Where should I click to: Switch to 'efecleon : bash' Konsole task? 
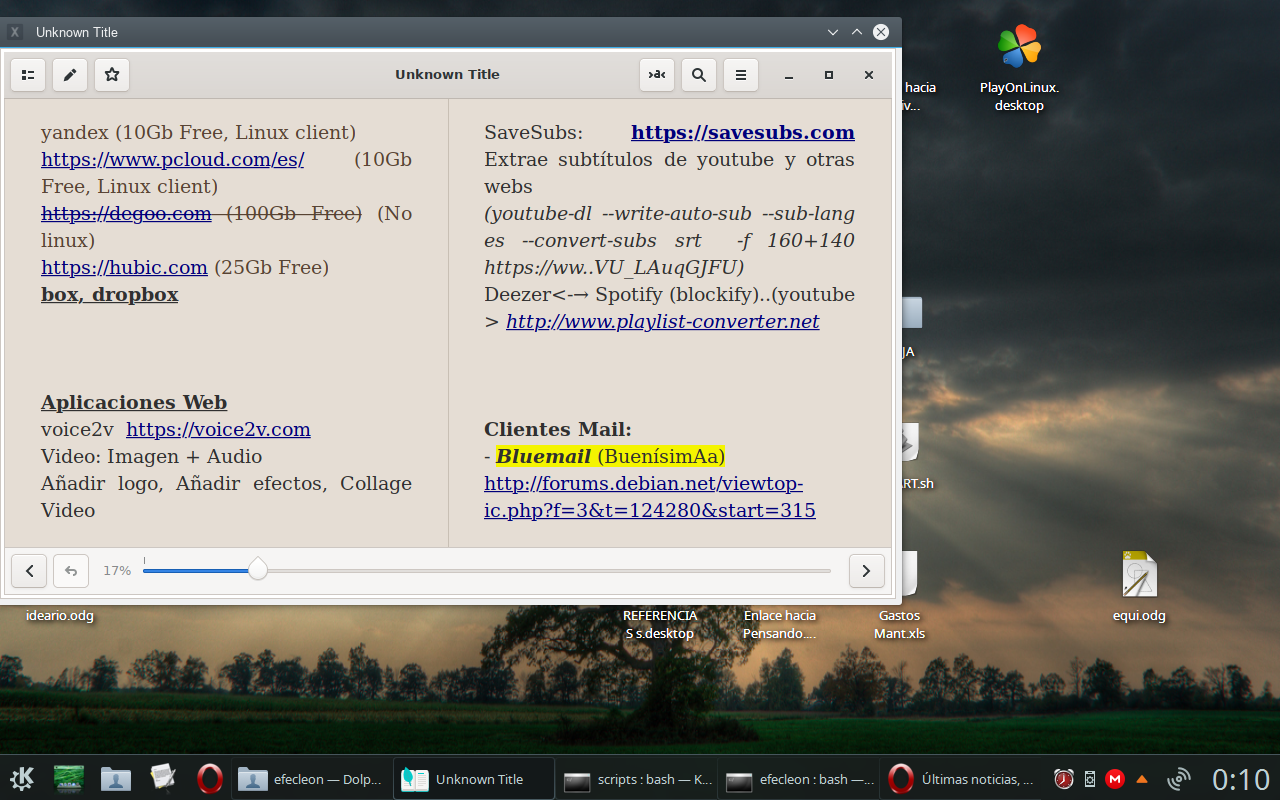798,779
